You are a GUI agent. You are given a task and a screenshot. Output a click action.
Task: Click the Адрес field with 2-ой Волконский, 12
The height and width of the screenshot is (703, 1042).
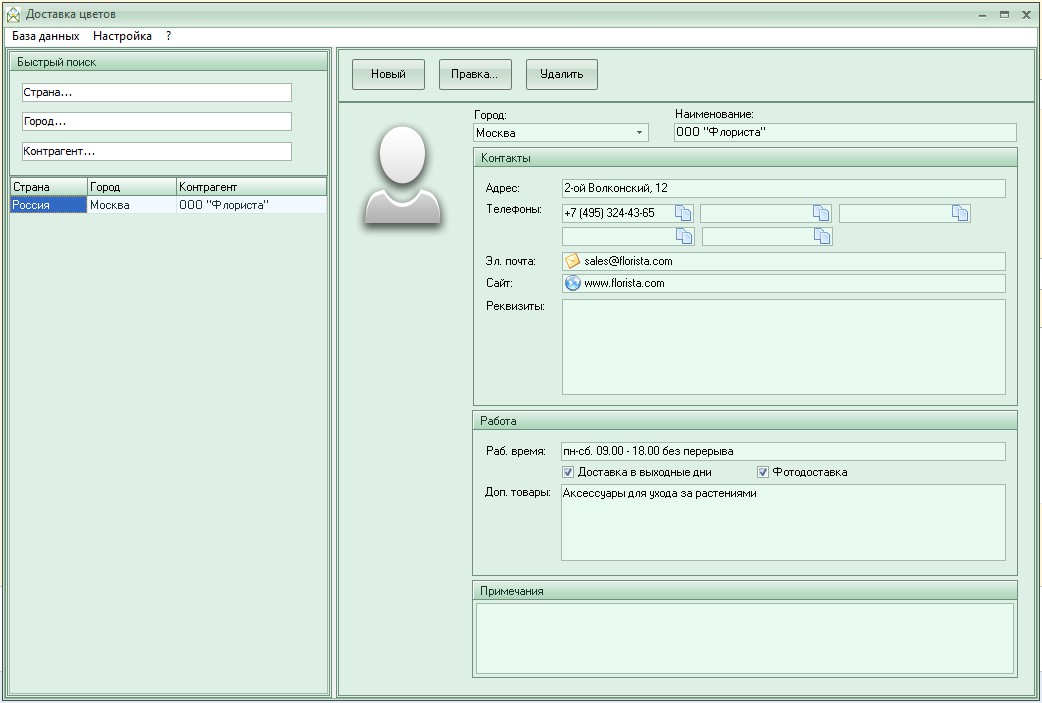pos(783,188)
